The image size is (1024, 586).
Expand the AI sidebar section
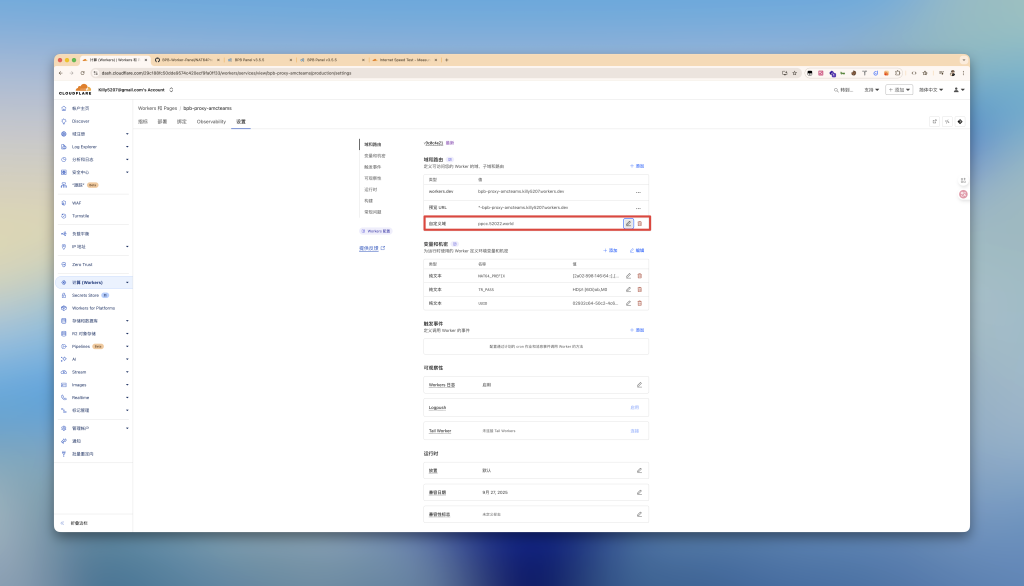pos(126,359)
